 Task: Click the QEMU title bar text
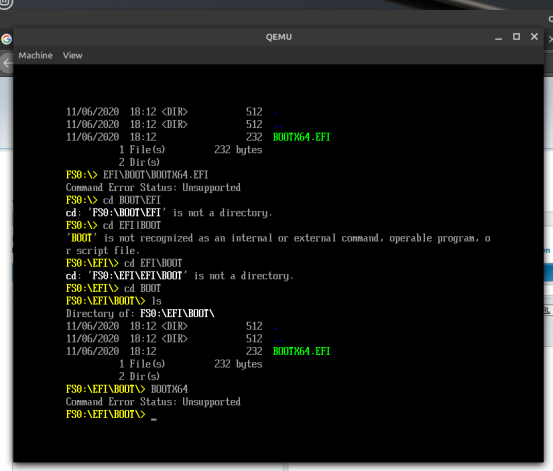[x=279, y=37]
